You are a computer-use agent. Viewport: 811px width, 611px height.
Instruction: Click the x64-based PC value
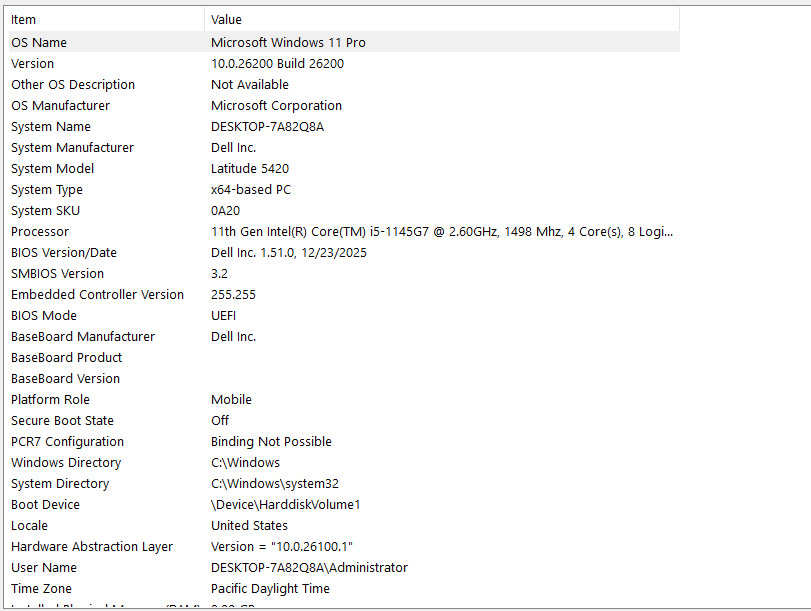pyautogui.click(x=251, y=190)
